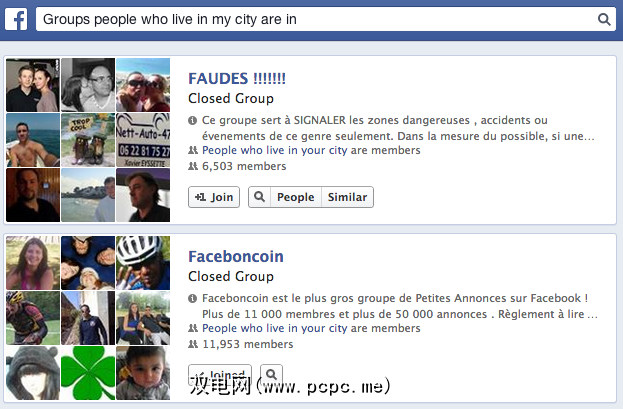Viewport: 623px width, 409px height.
Task: Click members icon beside 11,953 members
Action: click(x=193, y=344)
